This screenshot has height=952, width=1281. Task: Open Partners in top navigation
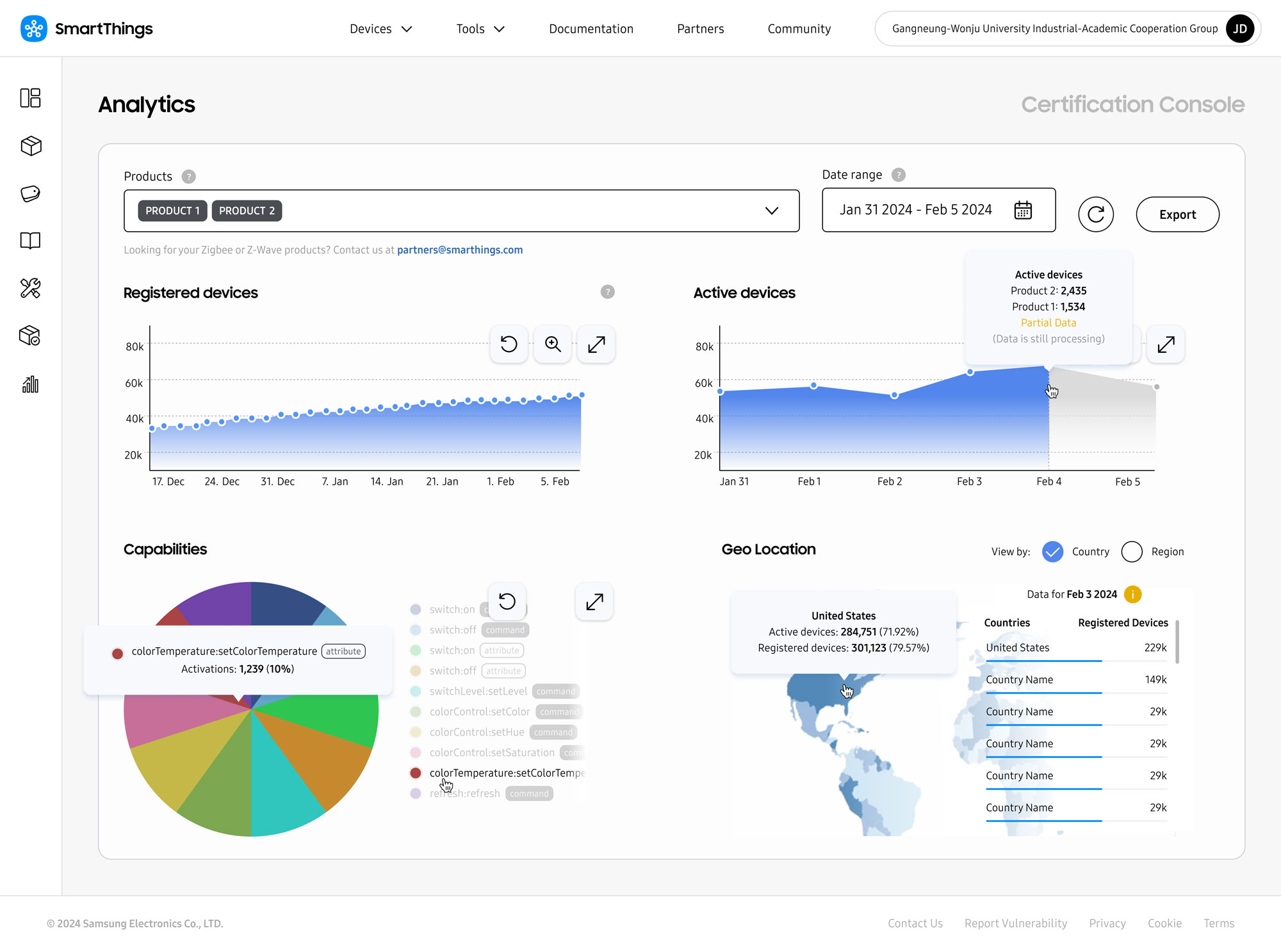tap(701, 29)
